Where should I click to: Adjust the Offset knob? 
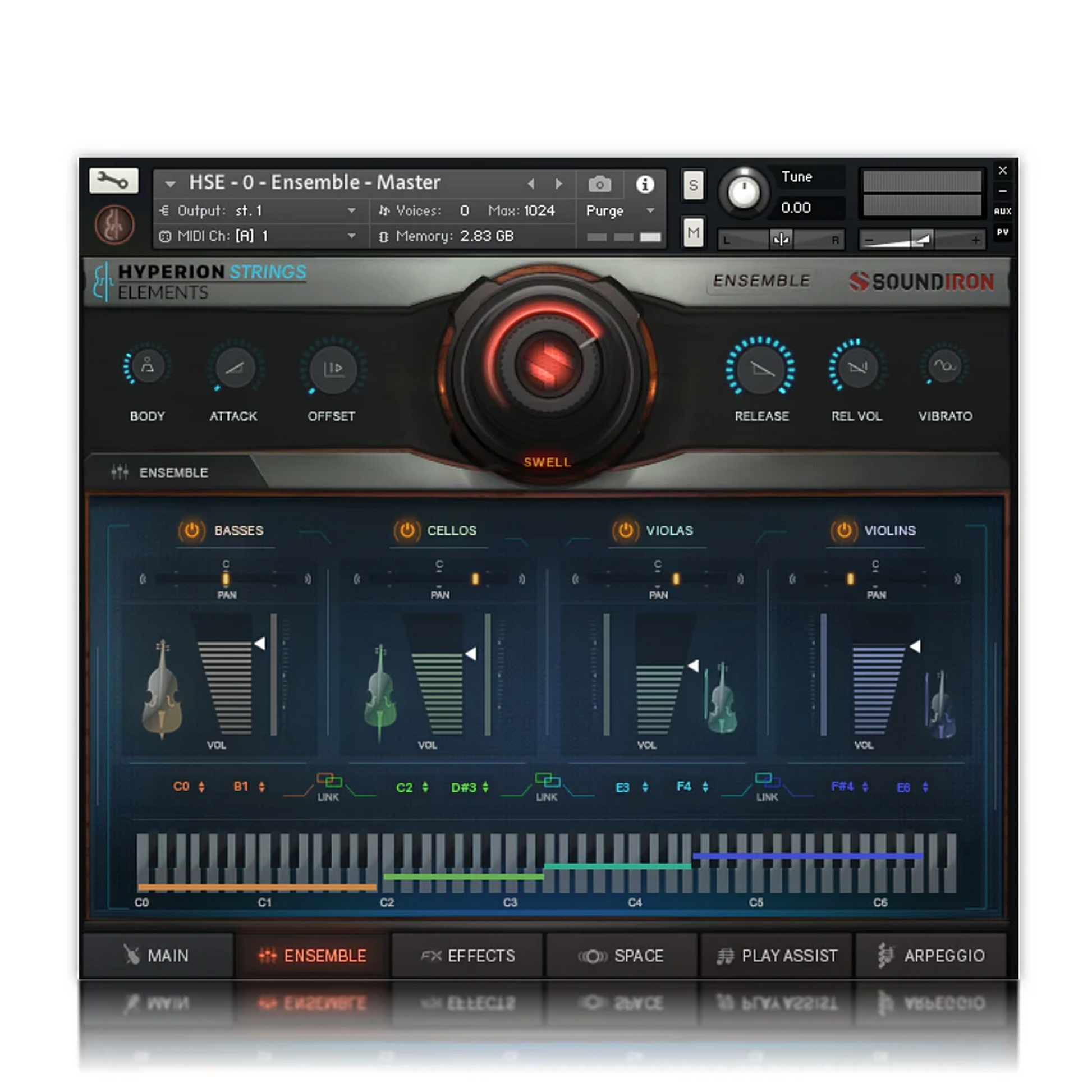tap(333, 369)
